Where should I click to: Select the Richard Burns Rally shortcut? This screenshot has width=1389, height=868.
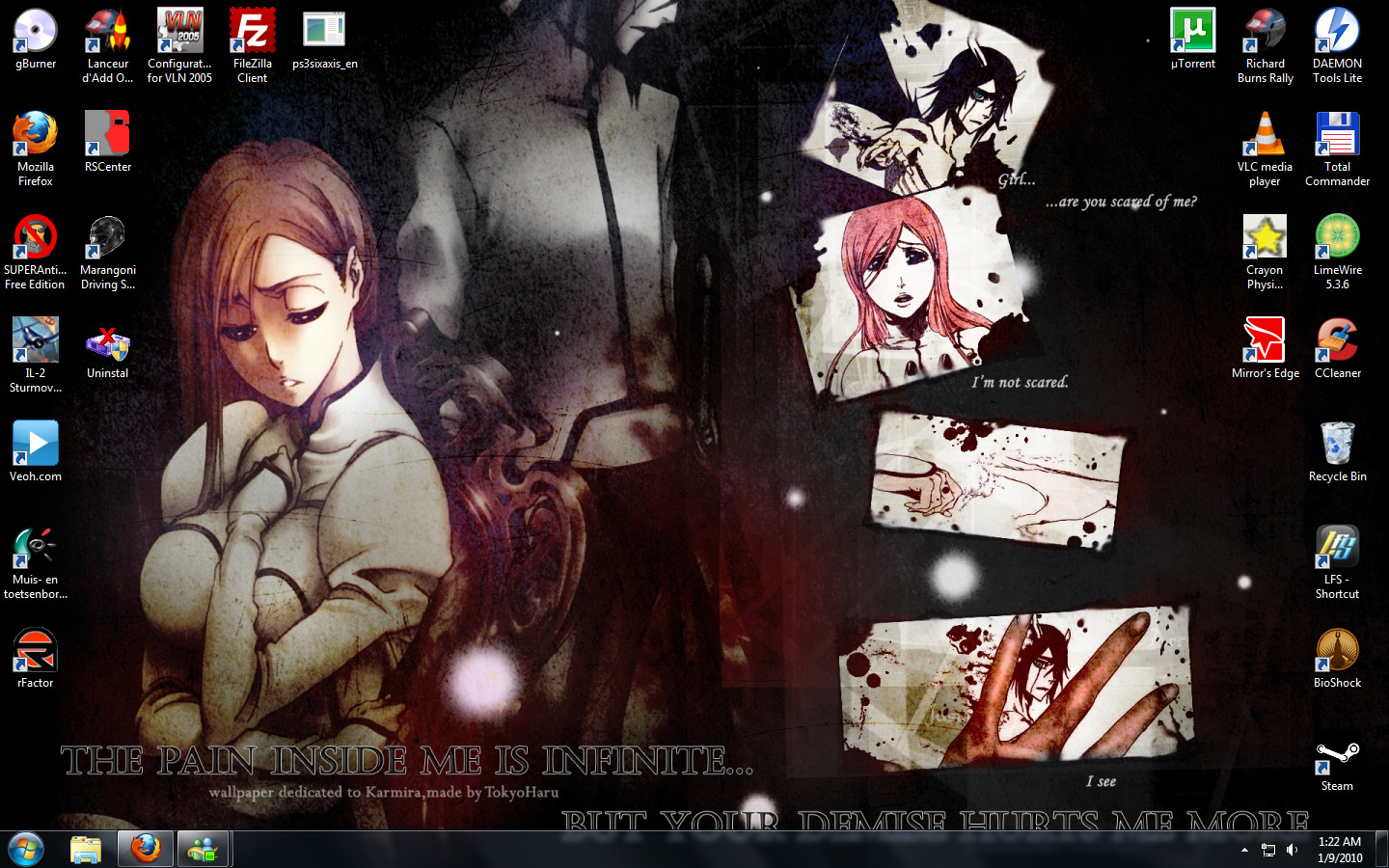pyautogui.click(x=1266, y=45)
